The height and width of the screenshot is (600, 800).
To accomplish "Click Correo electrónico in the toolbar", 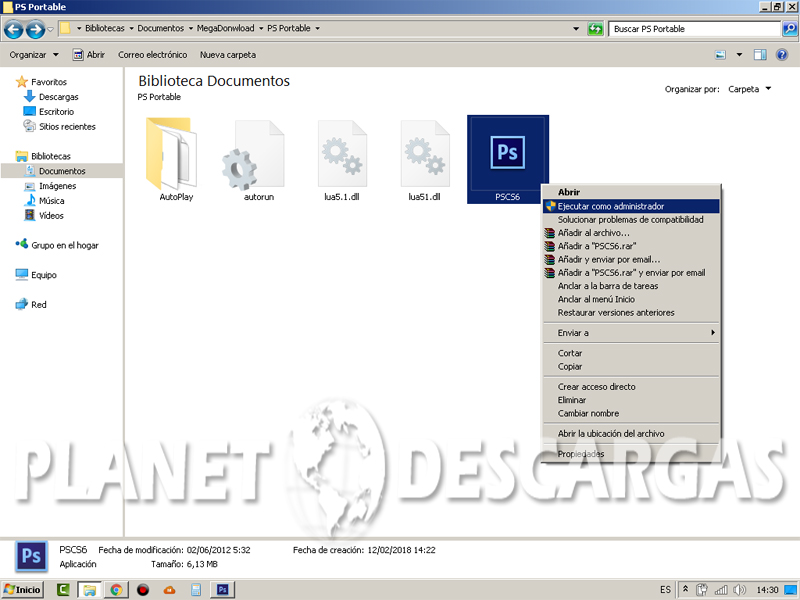I will click(153, 55).
